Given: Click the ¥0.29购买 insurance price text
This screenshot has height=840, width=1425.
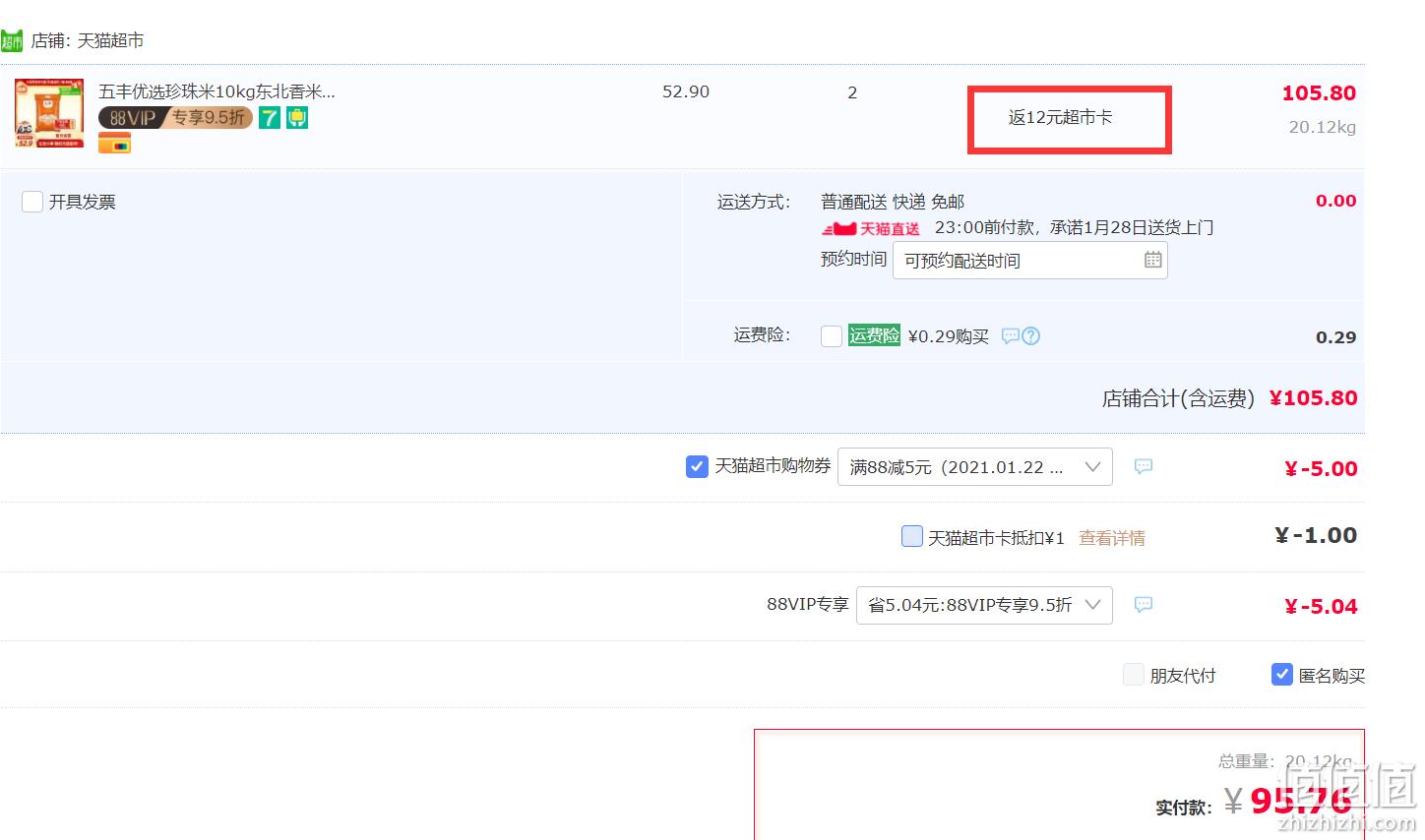Looking at the screenshot, I should click(948, 336).
